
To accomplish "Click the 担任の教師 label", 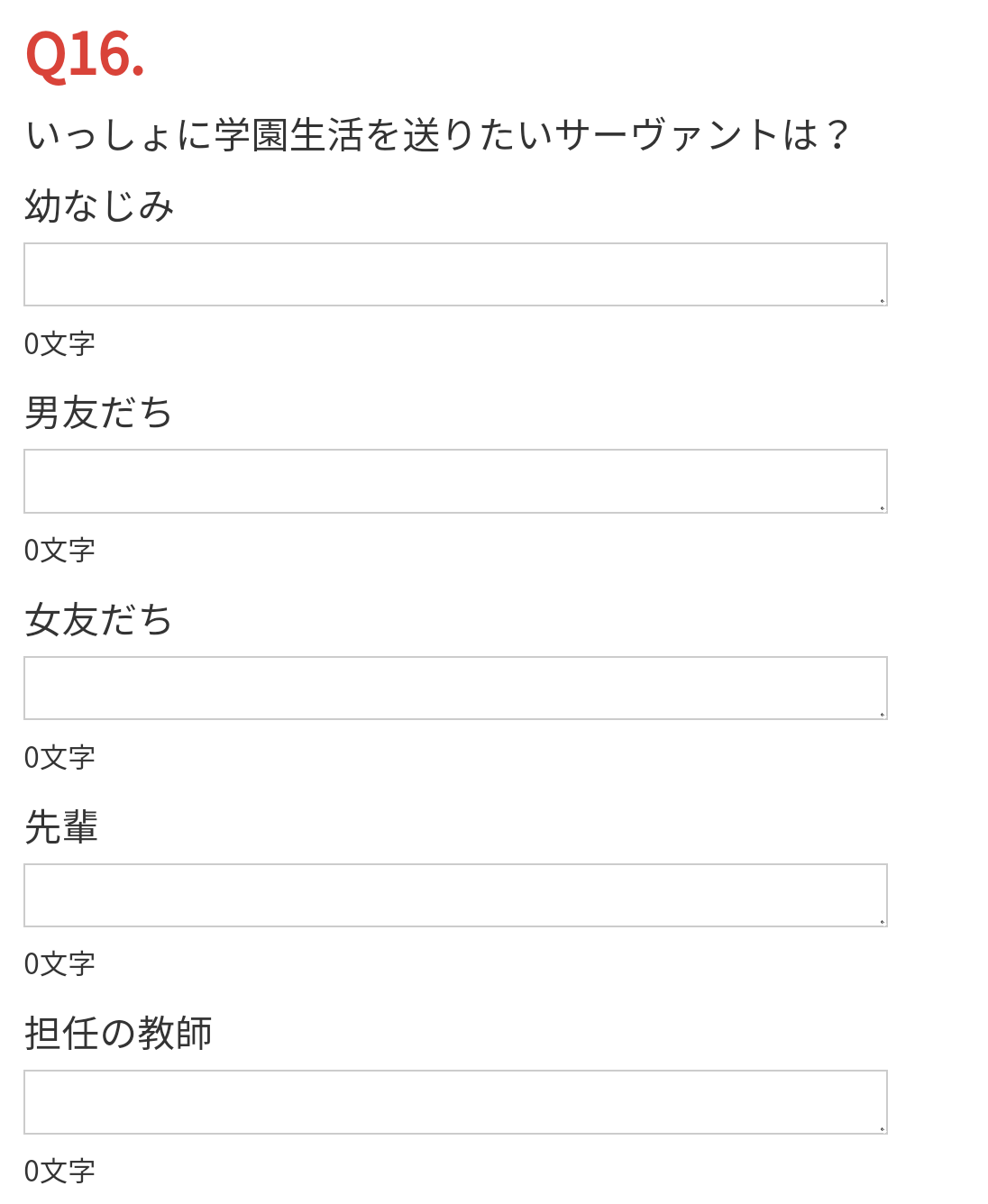I will pyautogui.click(x=118, y=1033).
